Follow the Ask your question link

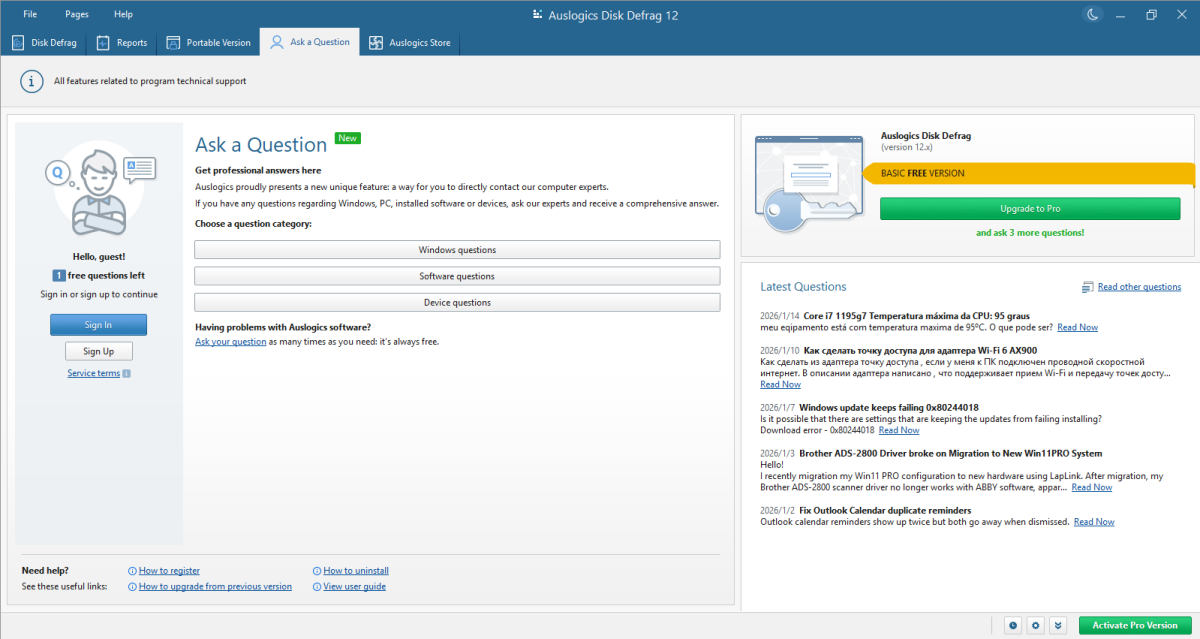click(x=230, y=342)
